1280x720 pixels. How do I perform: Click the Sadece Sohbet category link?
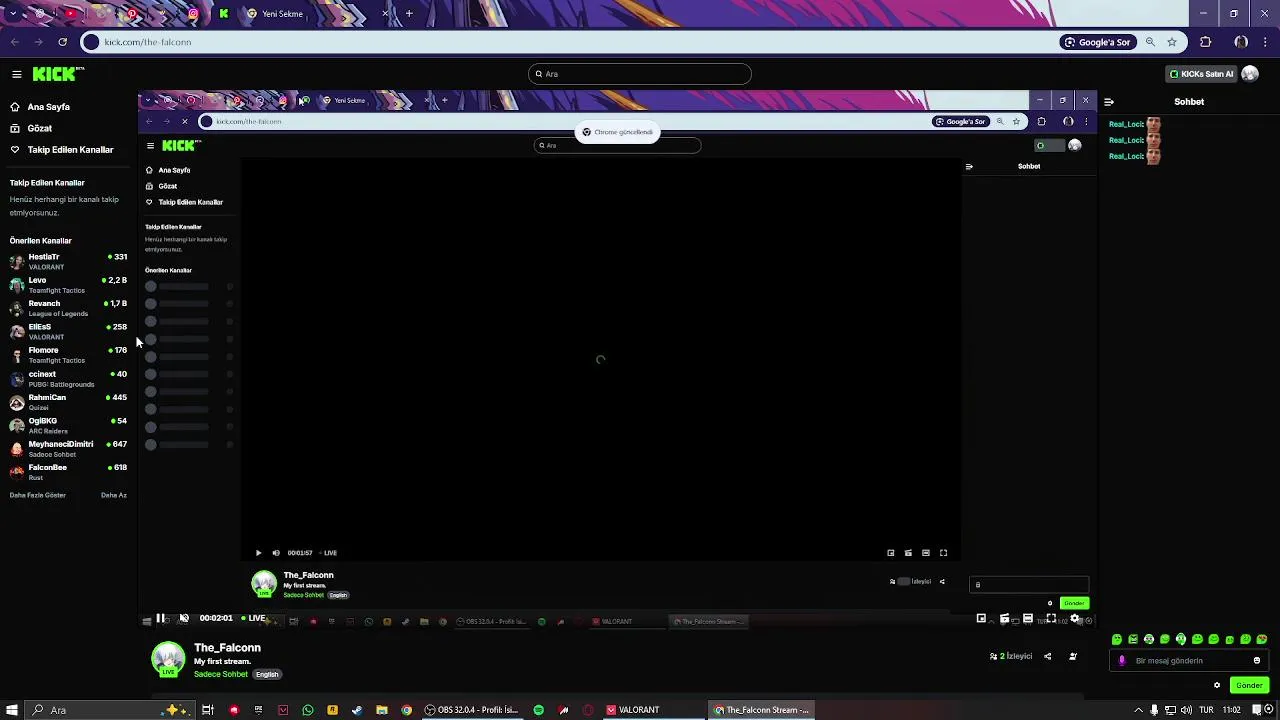221,674
